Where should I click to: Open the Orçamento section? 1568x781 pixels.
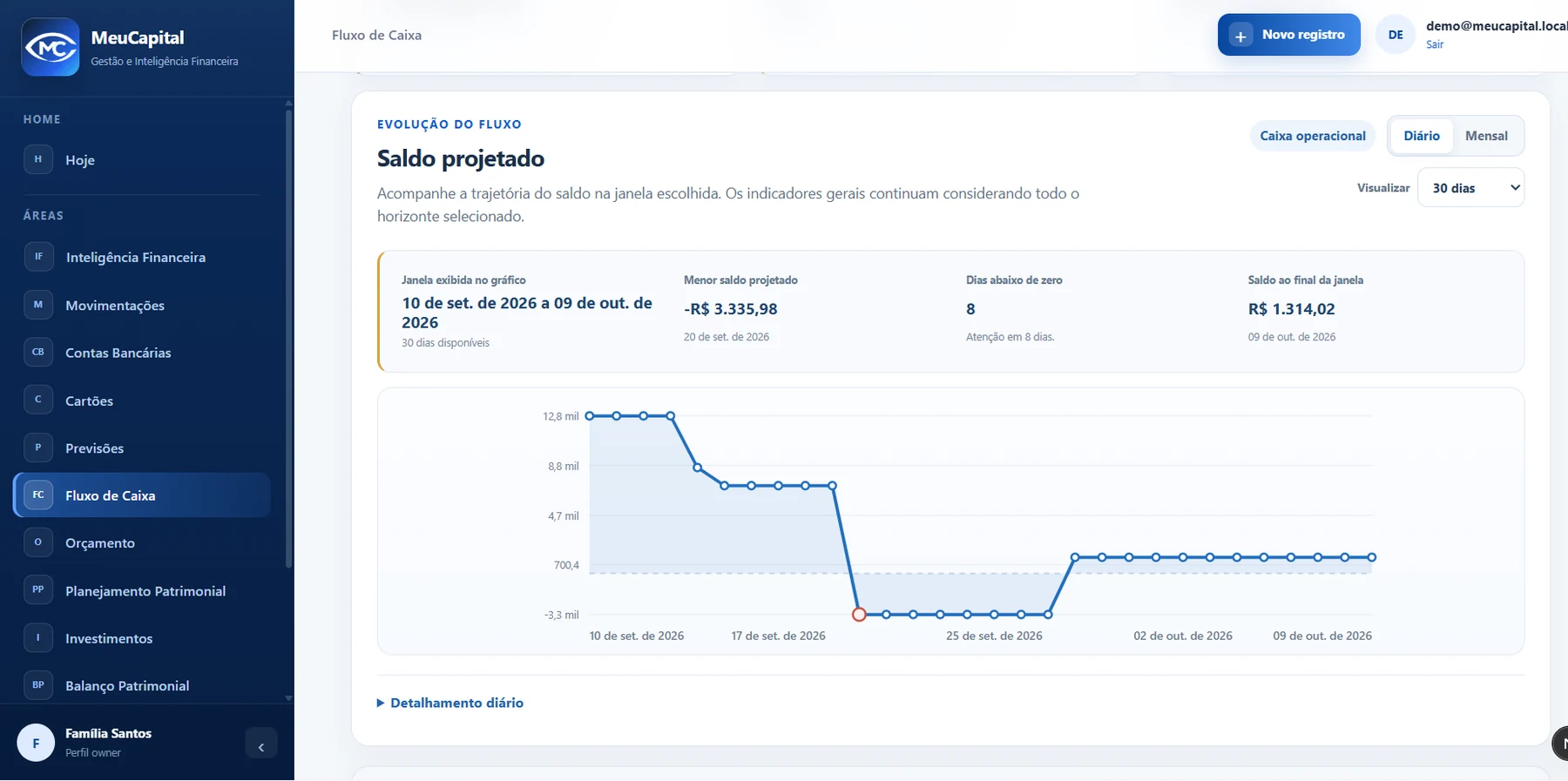tap(142, 543)
